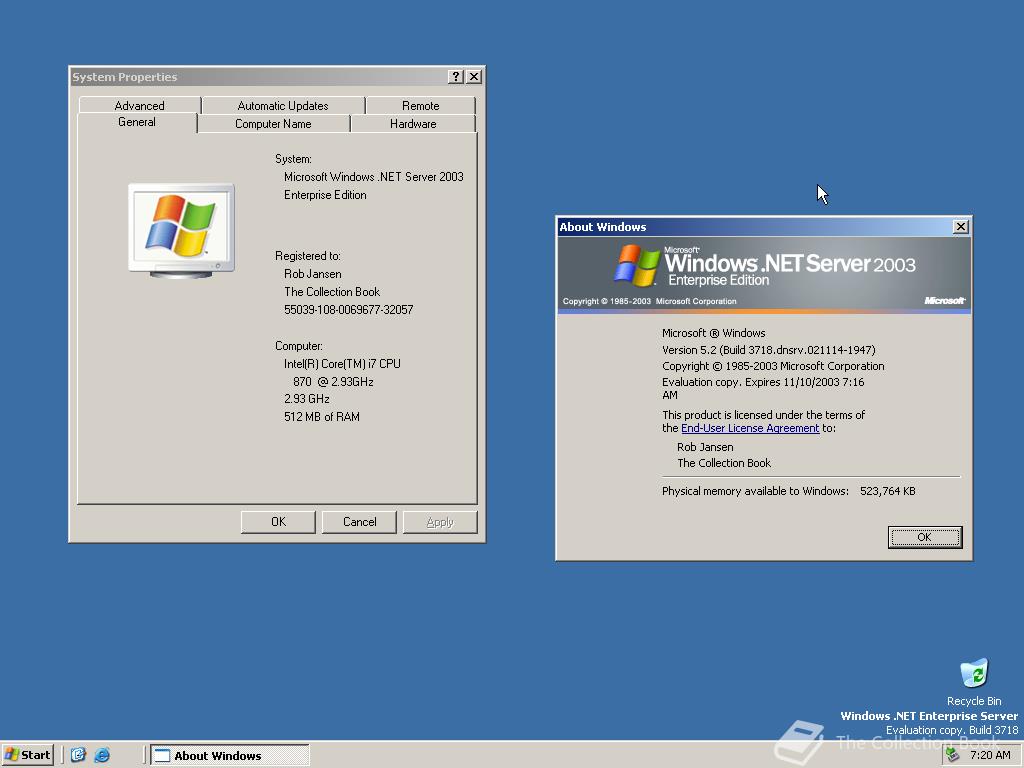This screenshot has width=1024, height=768.
Task: Click 'Rob Jansen' in About Windows
Action: click(705, 447)
